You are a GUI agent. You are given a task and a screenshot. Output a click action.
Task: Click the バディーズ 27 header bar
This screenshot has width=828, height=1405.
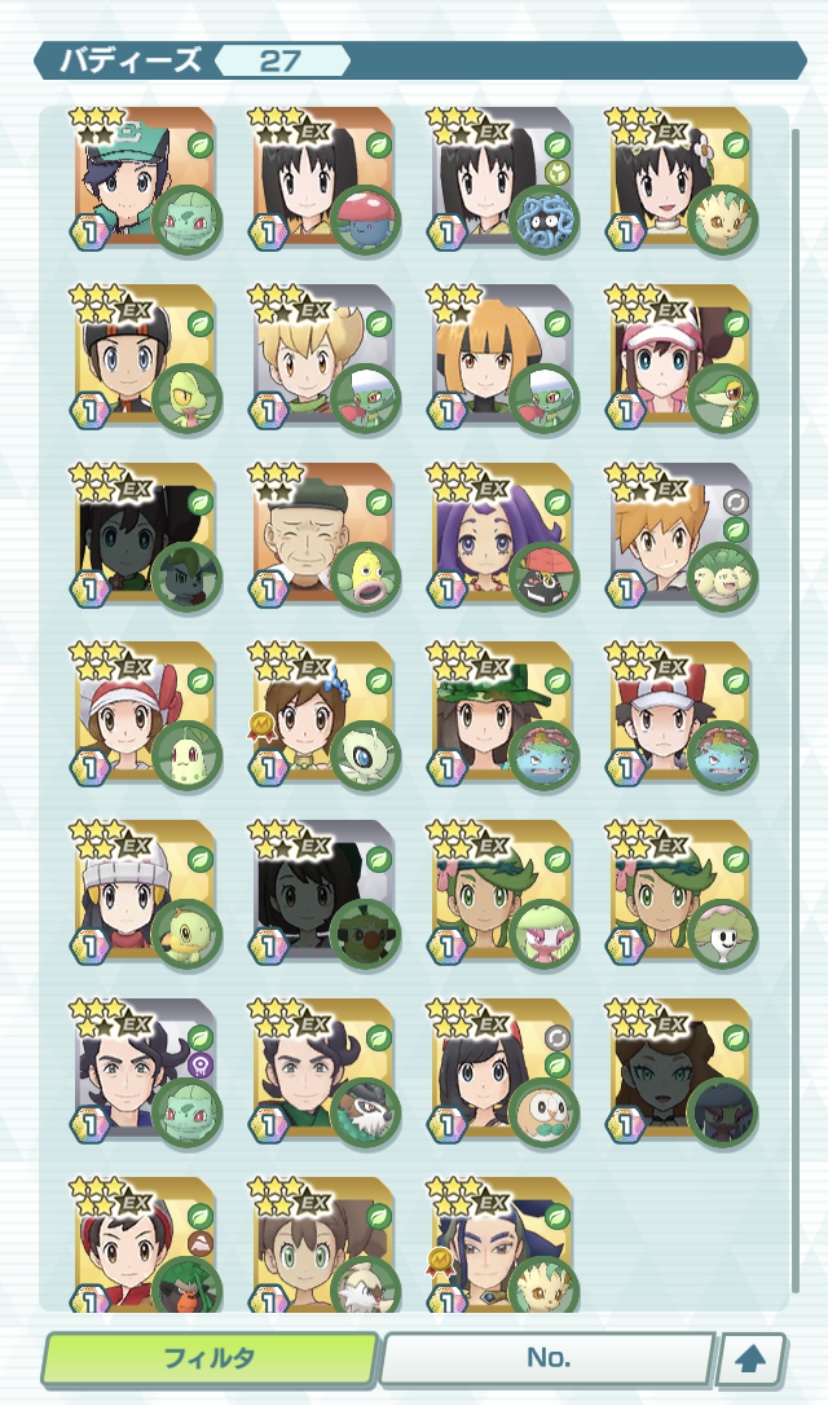click(420, 60)
